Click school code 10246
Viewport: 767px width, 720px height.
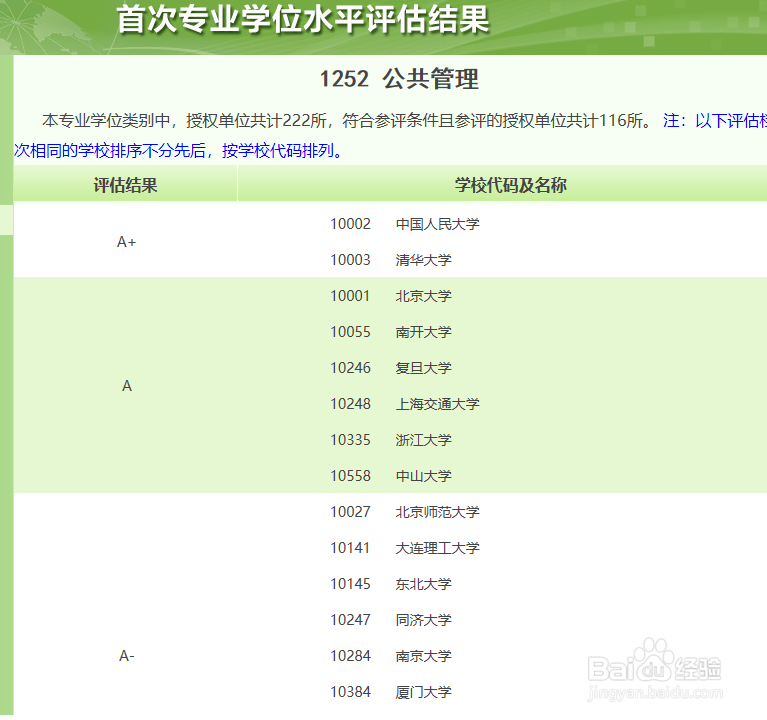tap(350, 368)
